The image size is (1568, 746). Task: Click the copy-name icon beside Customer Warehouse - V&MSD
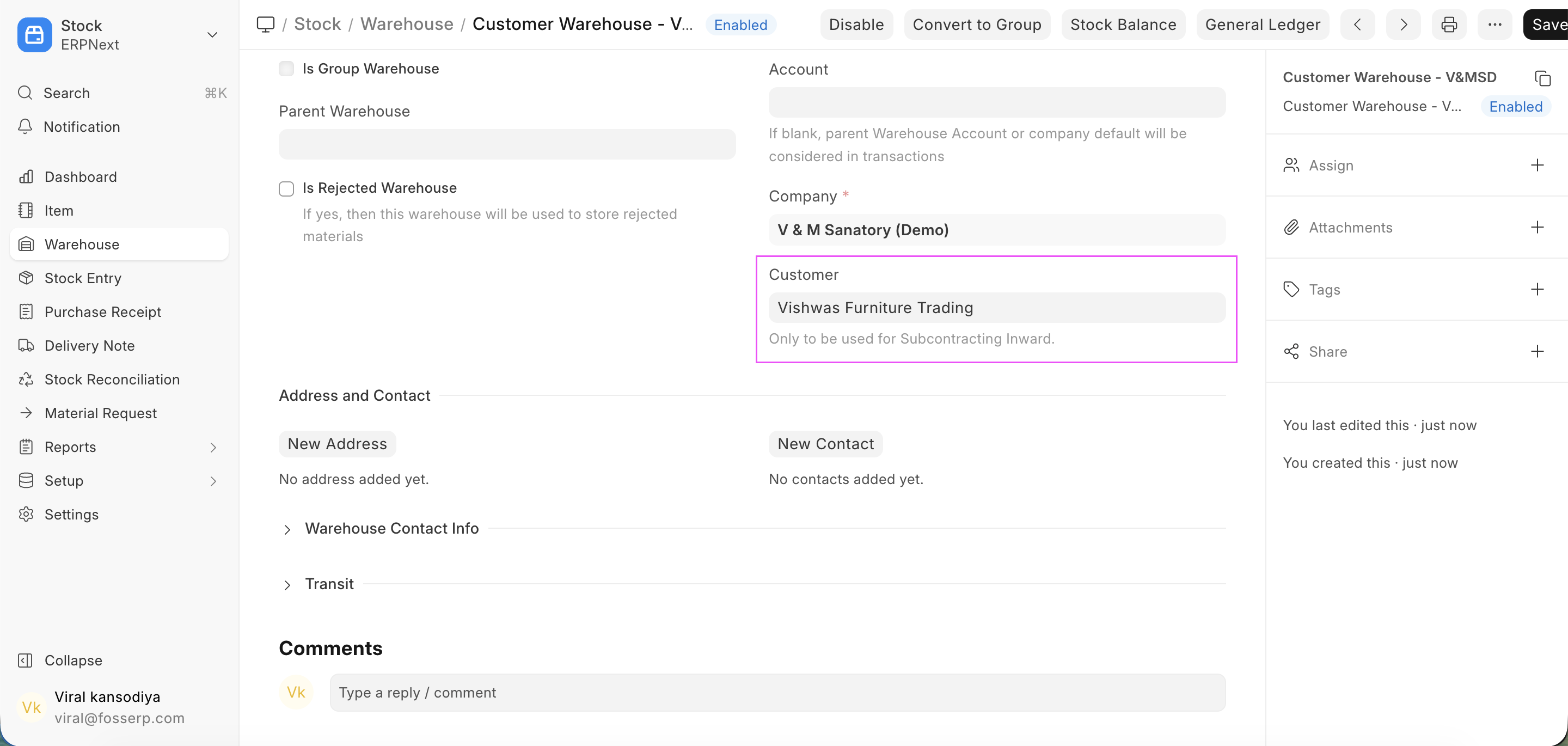click(x=1542, y=78)
